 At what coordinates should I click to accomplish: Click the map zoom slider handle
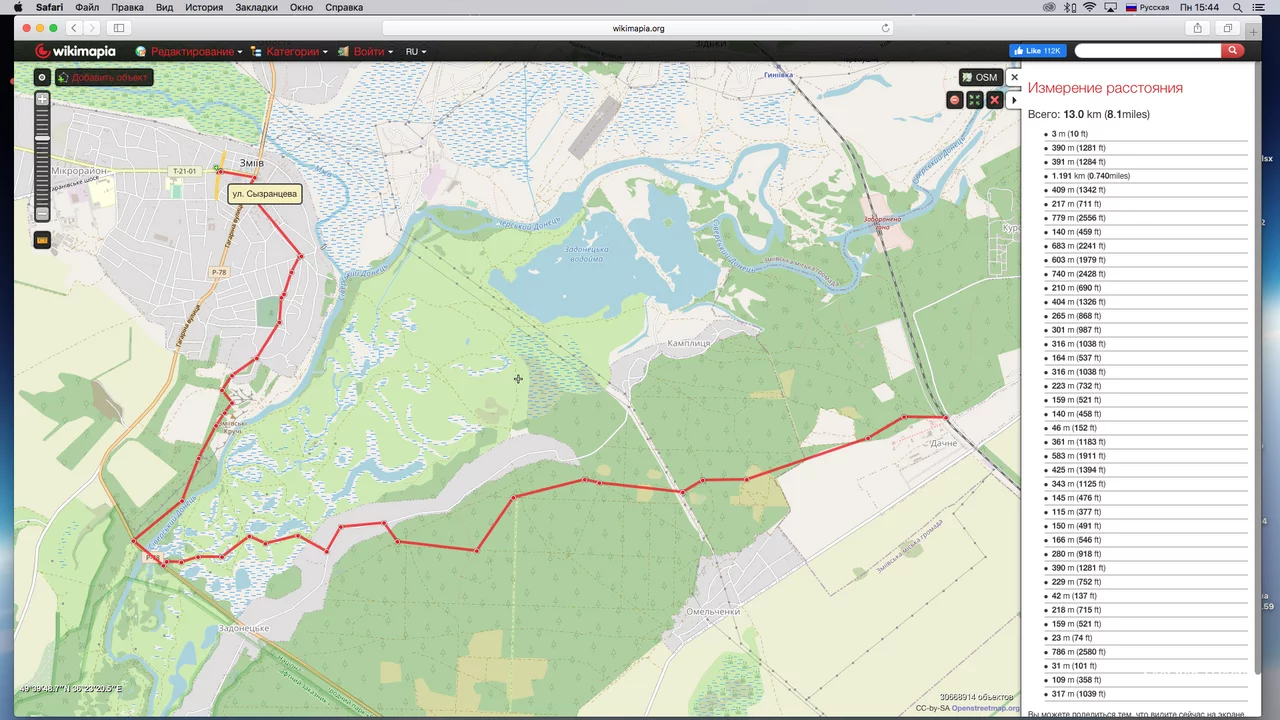click(42, 137)
